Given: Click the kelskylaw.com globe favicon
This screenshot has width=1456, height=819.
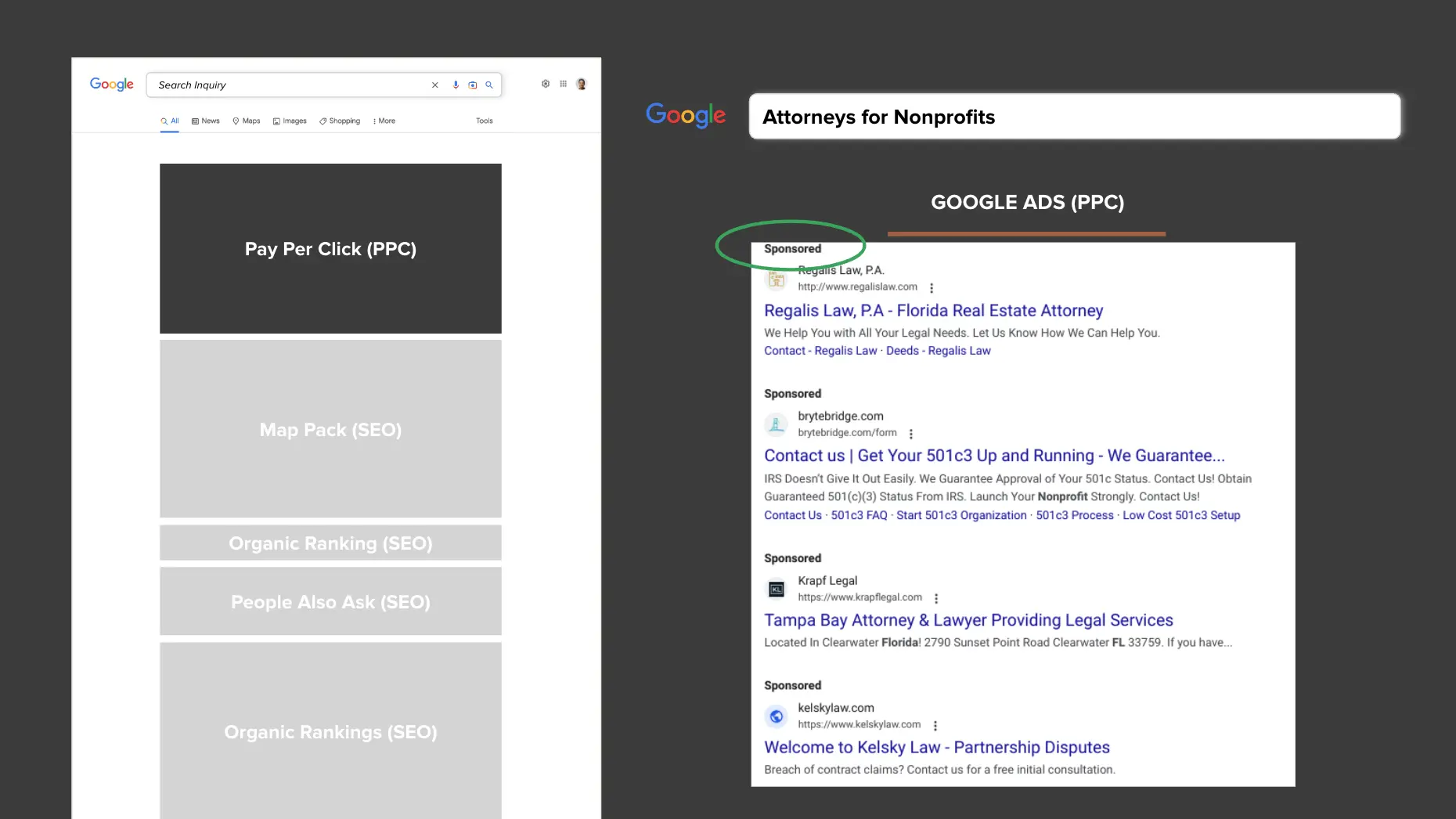Looking at the screenshot, I should [777, 716].
